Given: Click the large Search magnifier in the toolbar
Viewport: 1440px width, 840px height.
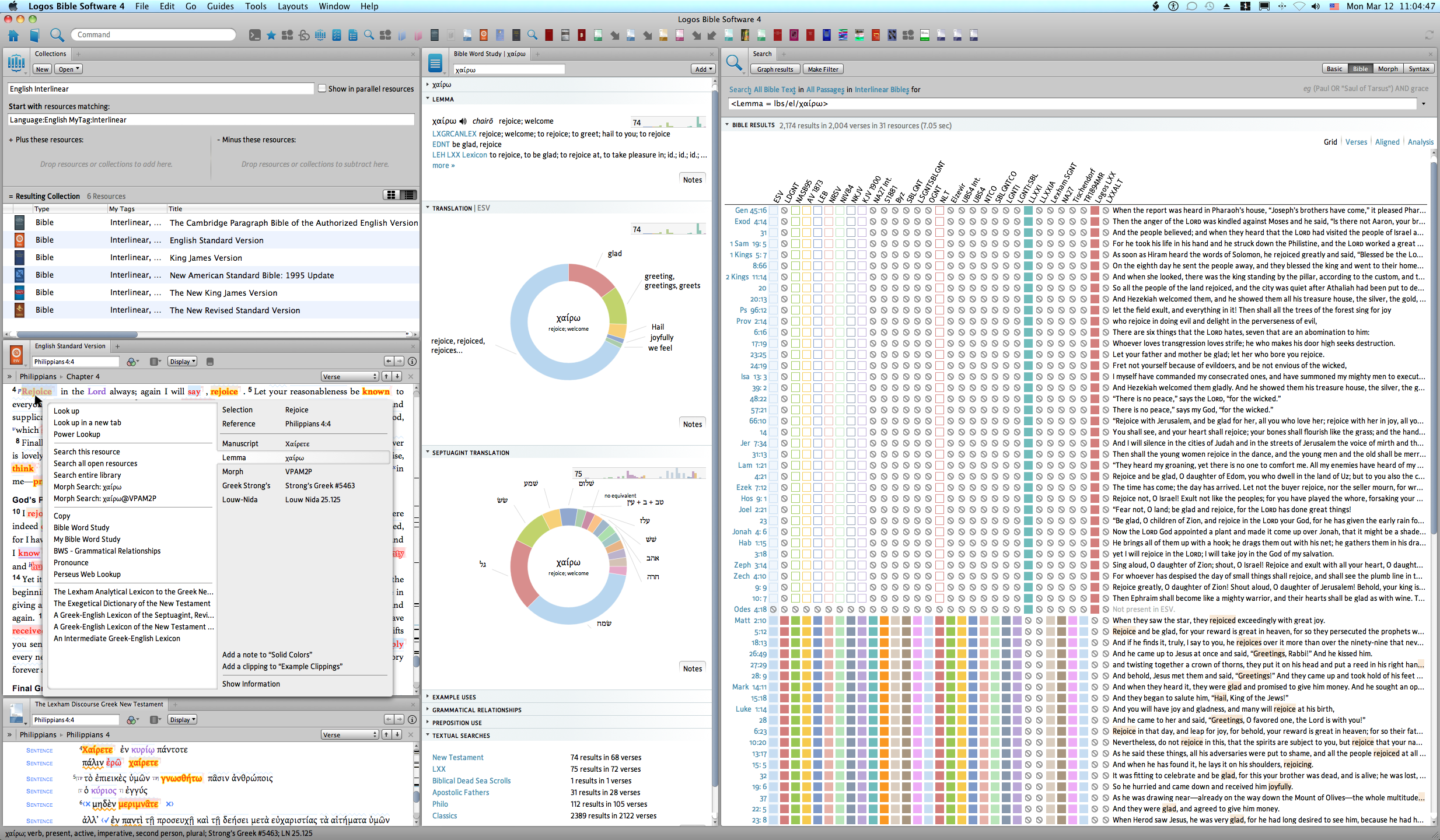Looking at the screenshot, I should coord(57,35).
